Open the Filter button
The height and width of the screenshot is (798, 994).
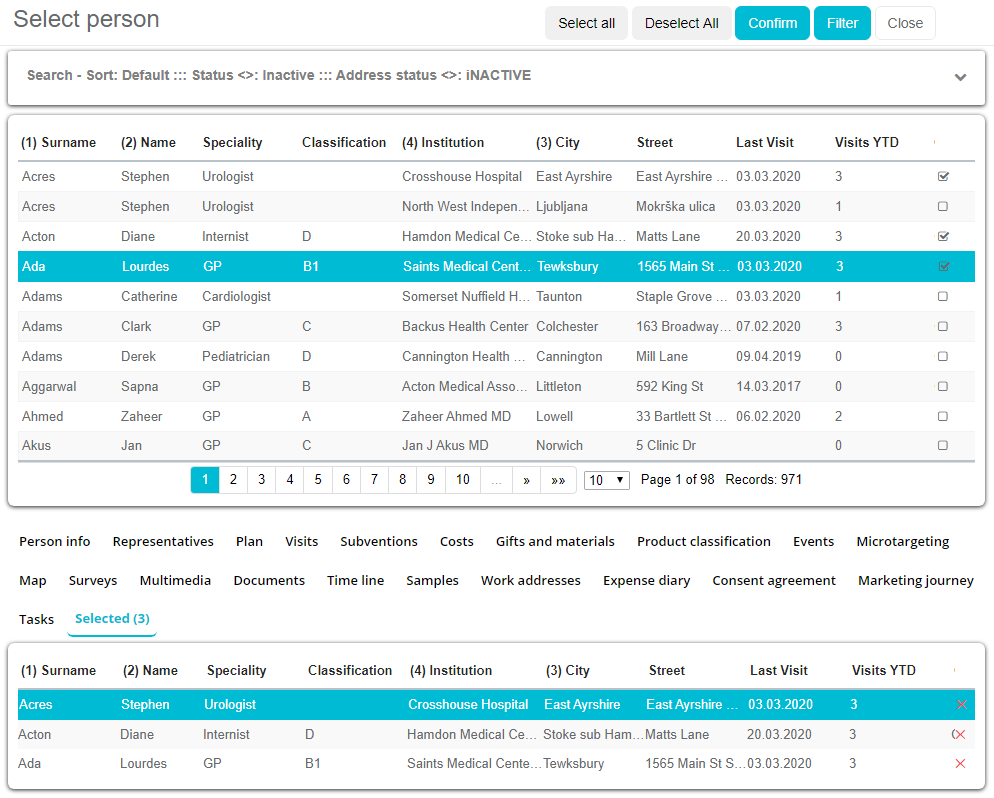tap(842, 23)
